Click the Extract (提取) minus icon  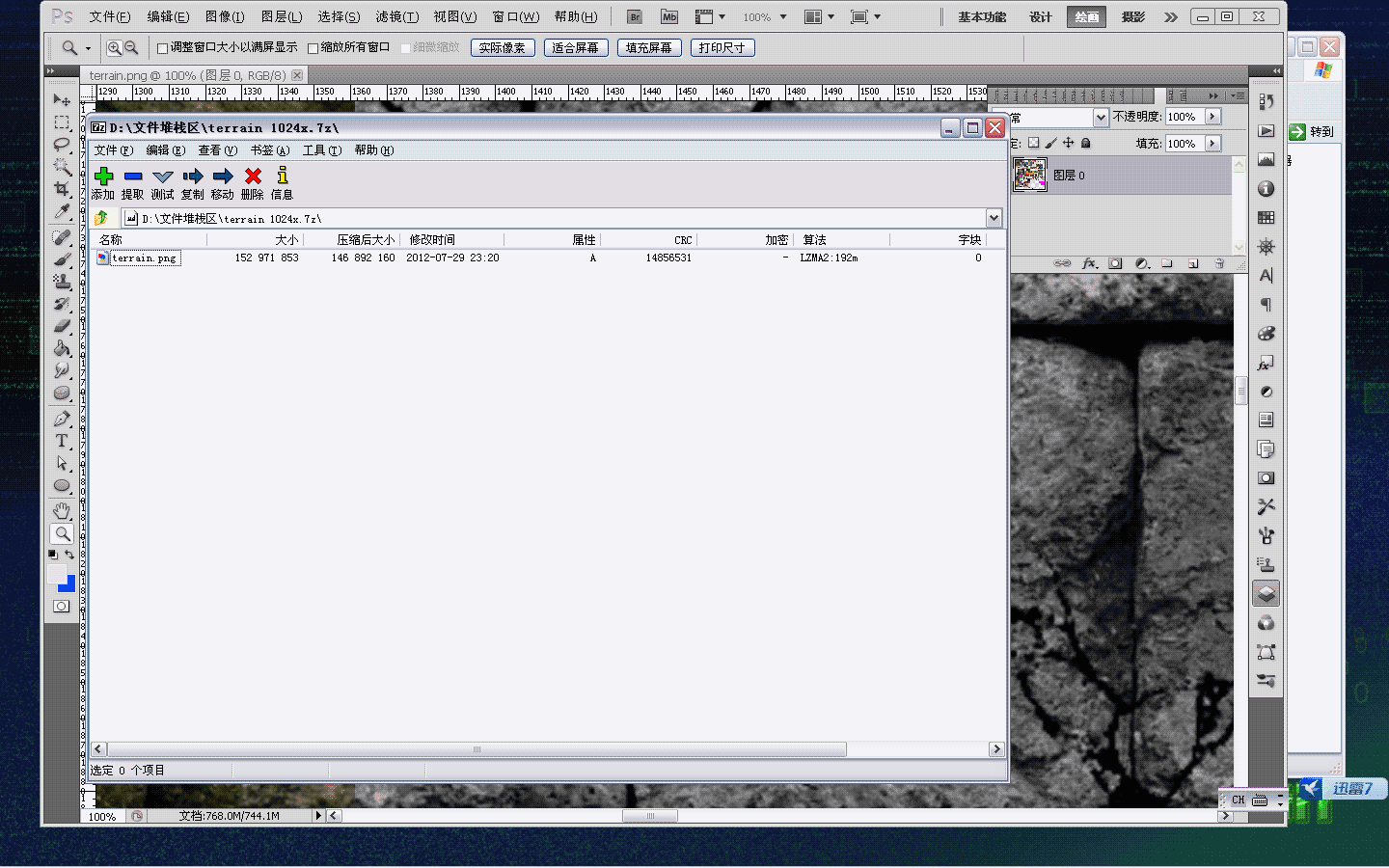coord(133,176)
